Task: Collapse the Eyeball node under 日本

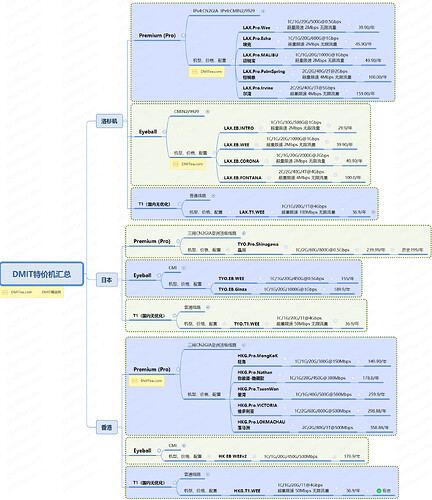Action: coord(159,275)
